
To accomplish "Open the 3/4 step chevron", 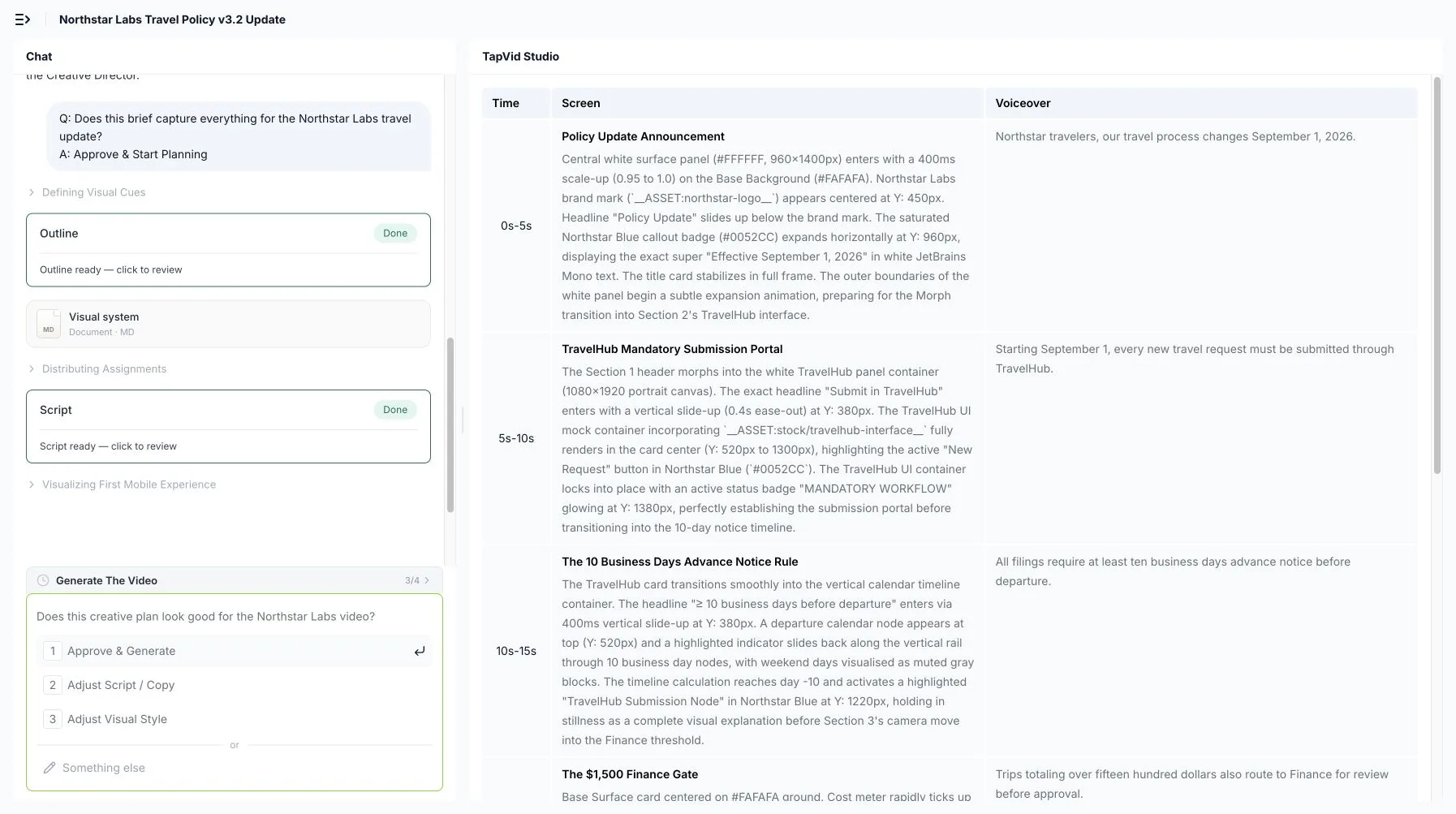I will tap(427, 580).
